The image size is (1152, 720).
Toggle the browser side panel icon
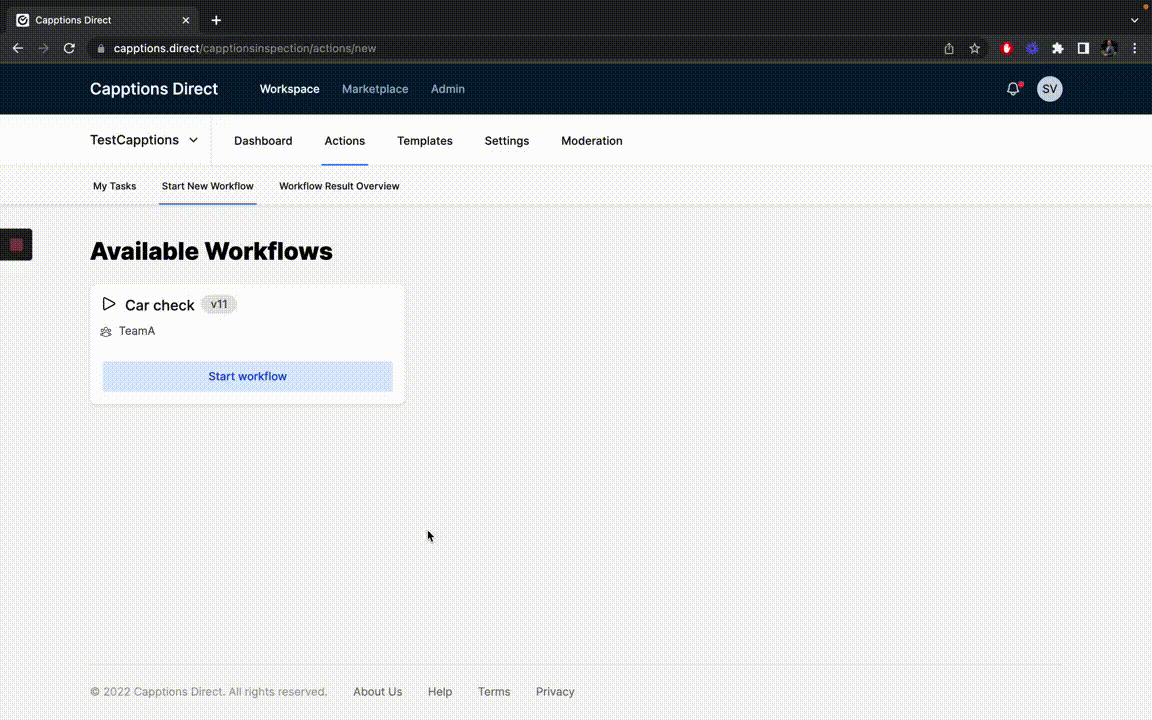tap(1083, 48)
